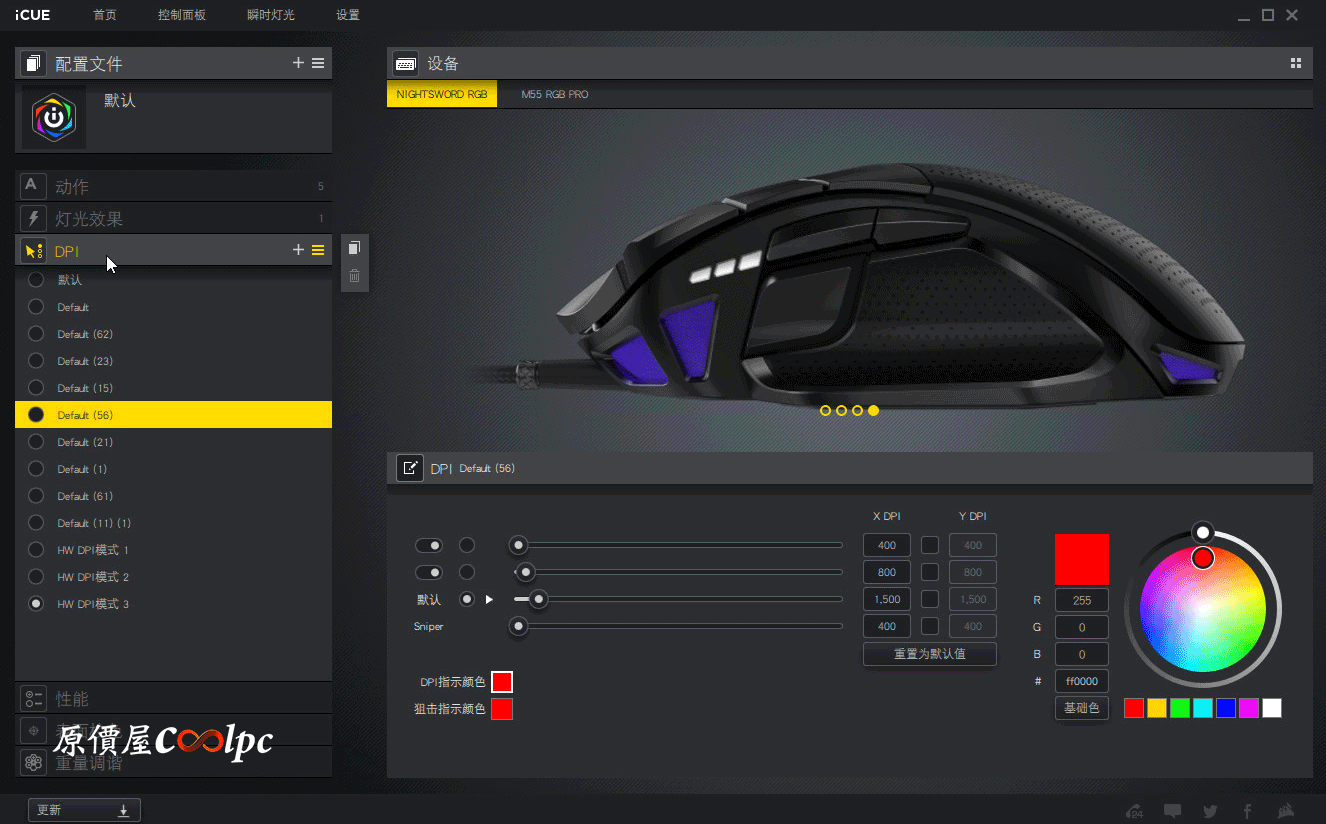This screenshot has height=824, width=1326.
Task: Select radio button for 400 DPI stage
Action: [x=467, y=545]
